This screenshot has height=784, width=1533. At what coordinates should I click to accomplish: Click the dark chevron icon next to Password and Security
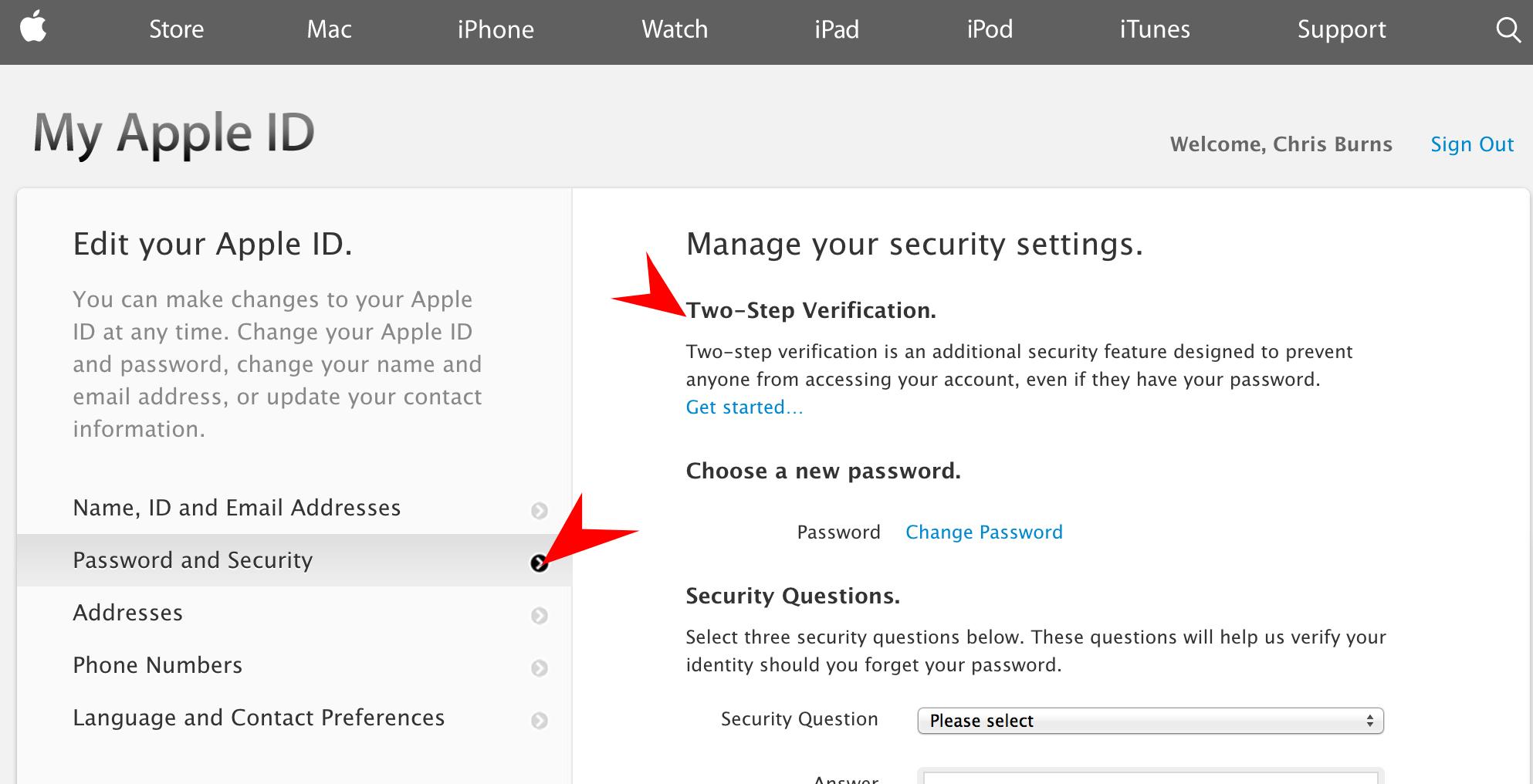540,564
